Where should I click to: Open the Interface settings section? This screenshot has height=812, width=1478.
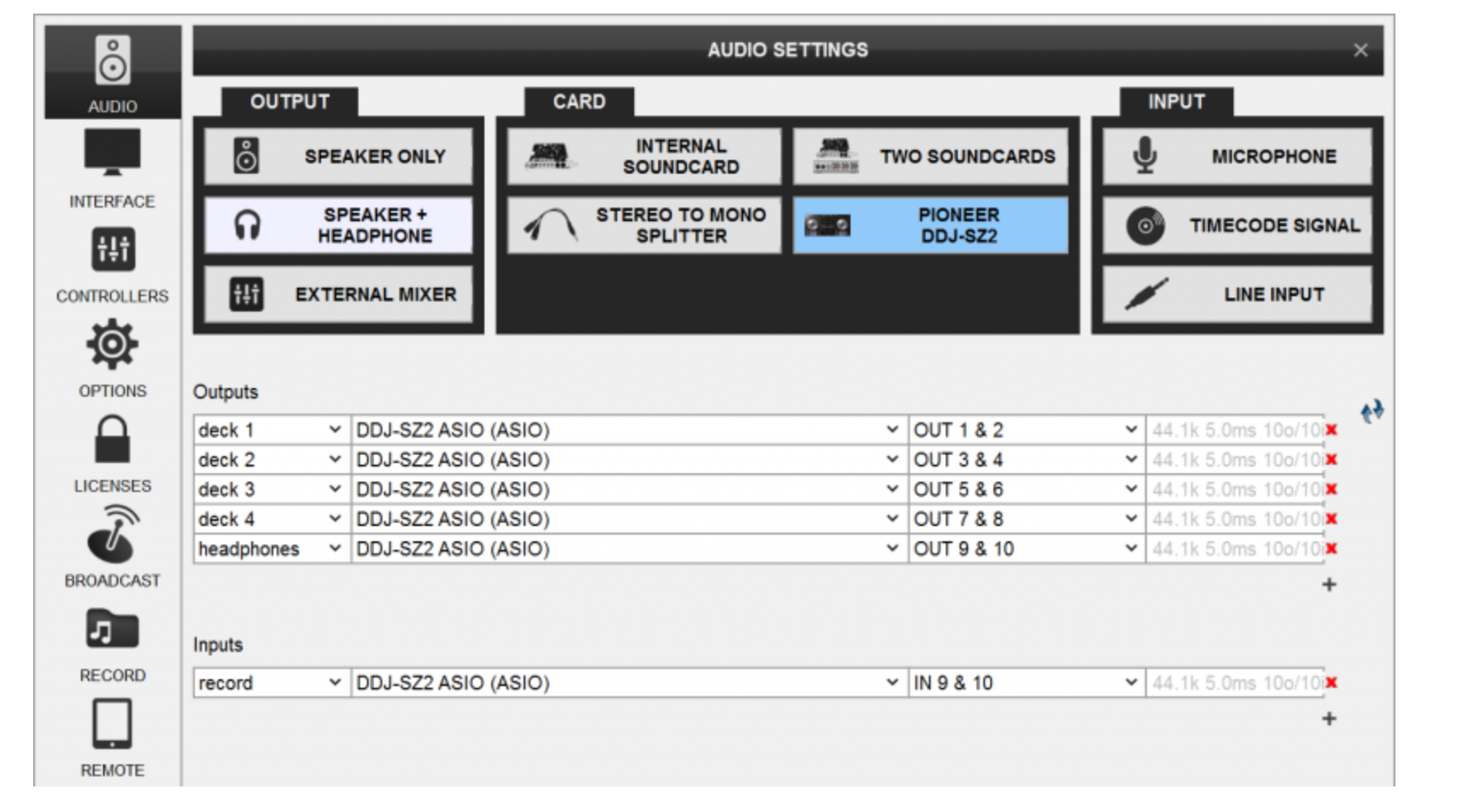click(x=112, y=169)
